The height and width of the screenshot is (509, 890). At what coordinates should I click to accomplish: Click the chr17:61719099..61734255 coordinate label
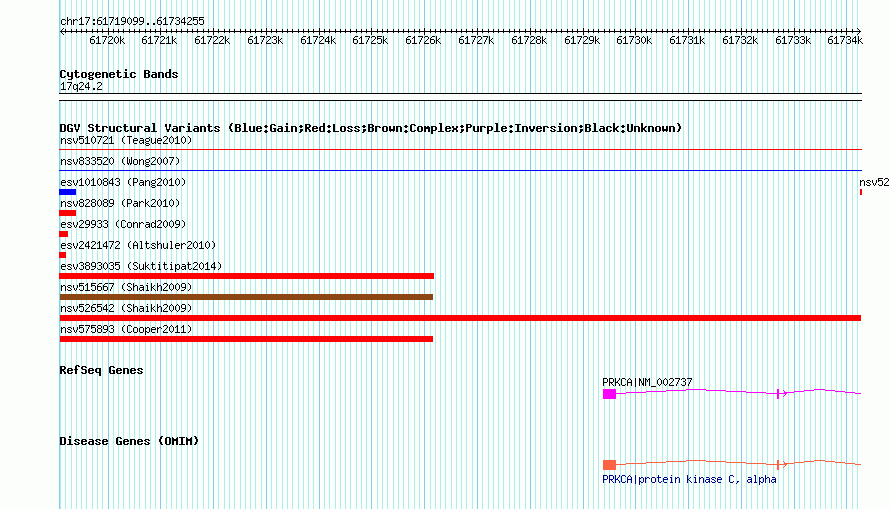pos(132,22)
